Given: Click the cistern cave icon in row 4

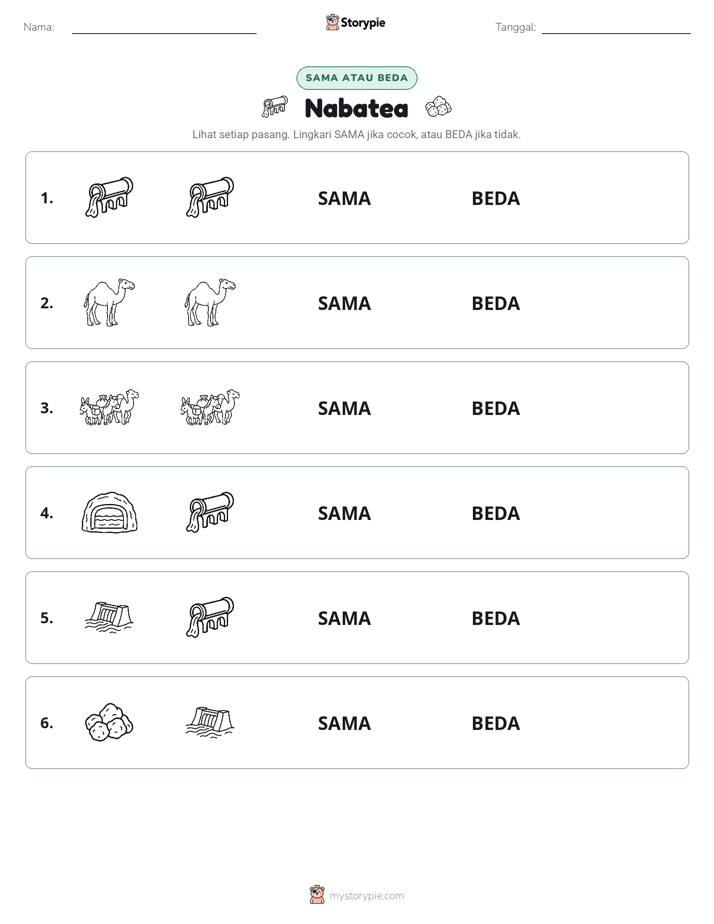Looking at the screenshot, I should 109,513.
